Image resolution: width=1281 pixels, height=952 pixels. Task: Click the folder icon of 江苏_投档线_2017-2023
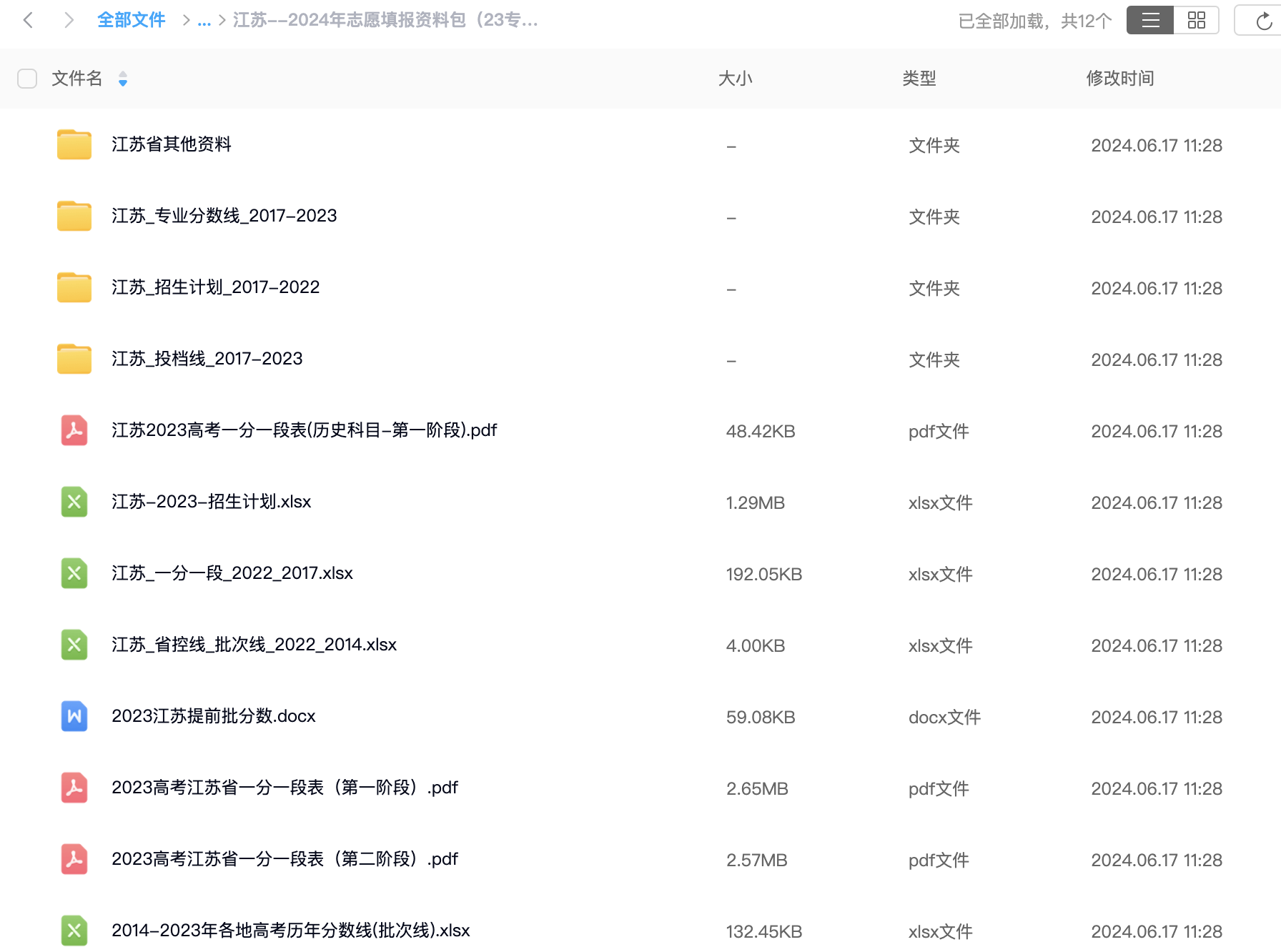click(74, 359)
